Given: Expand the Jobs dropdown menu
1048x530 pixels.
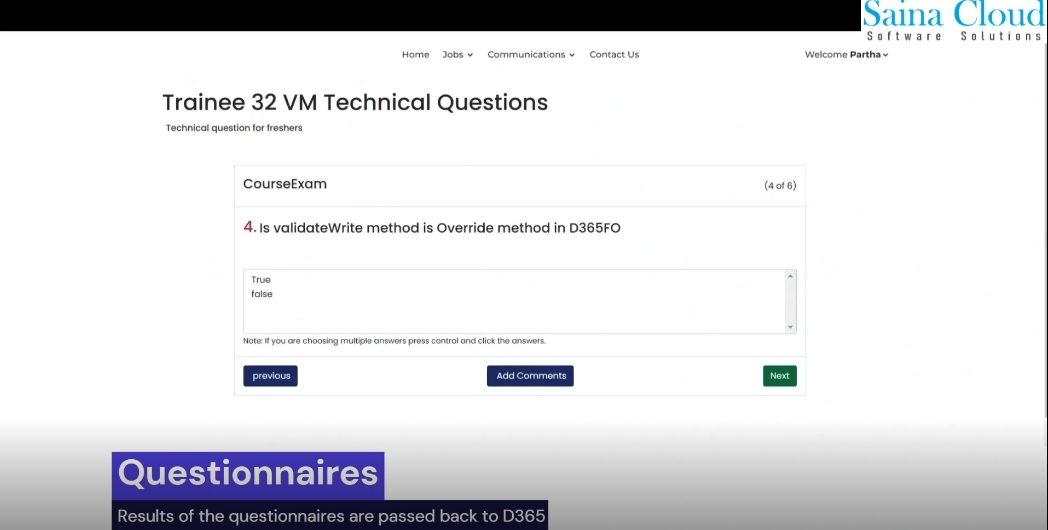Looking at the screenshot, I should click(x=457, y=54).
